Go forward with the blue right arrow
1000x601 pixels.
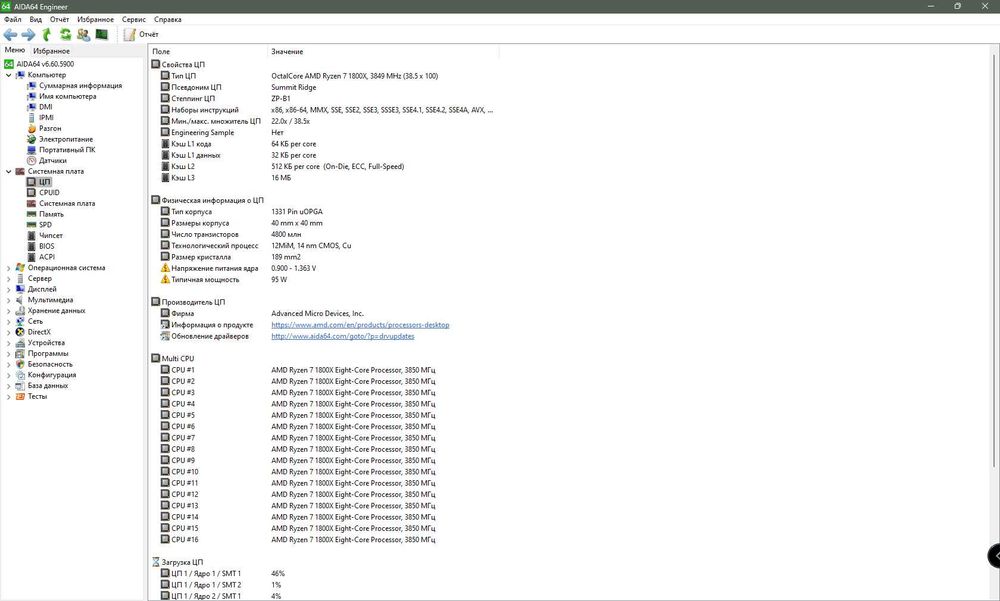28,34
